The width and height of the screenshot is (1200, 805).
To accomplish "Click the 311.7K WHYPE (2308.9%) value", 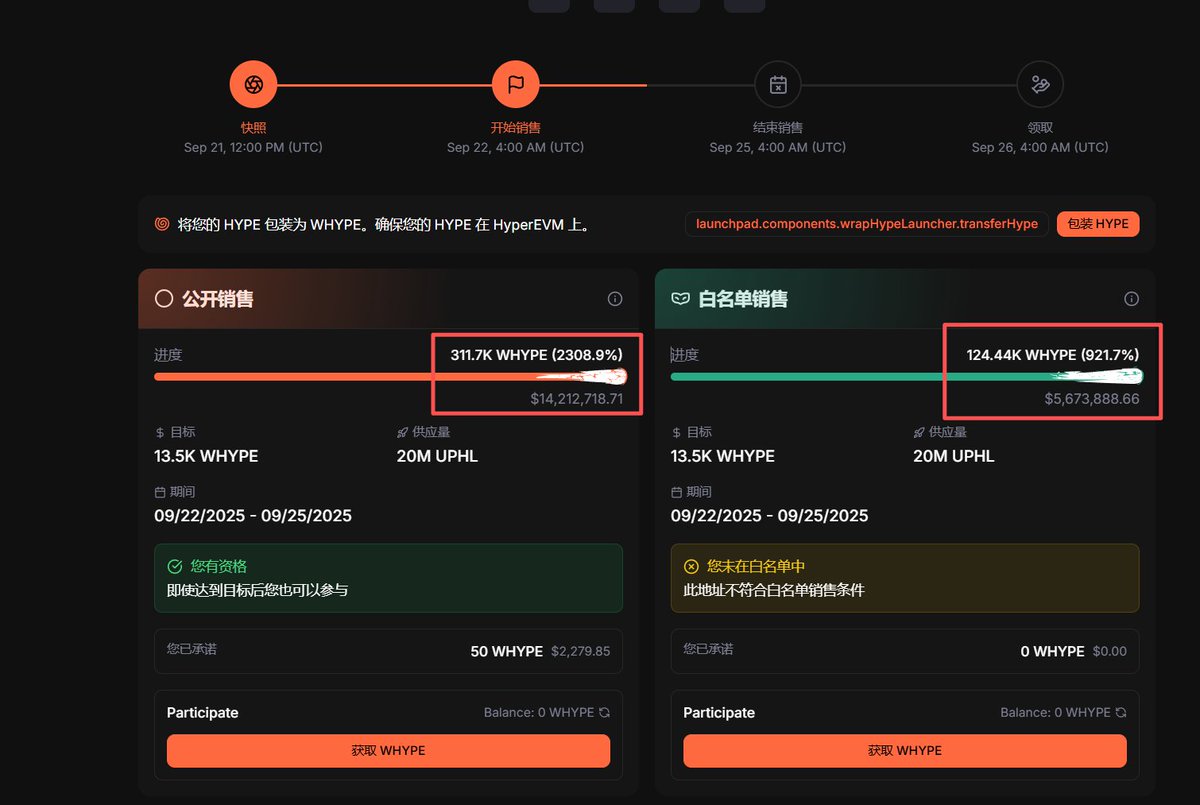I will tap(536, 355).
